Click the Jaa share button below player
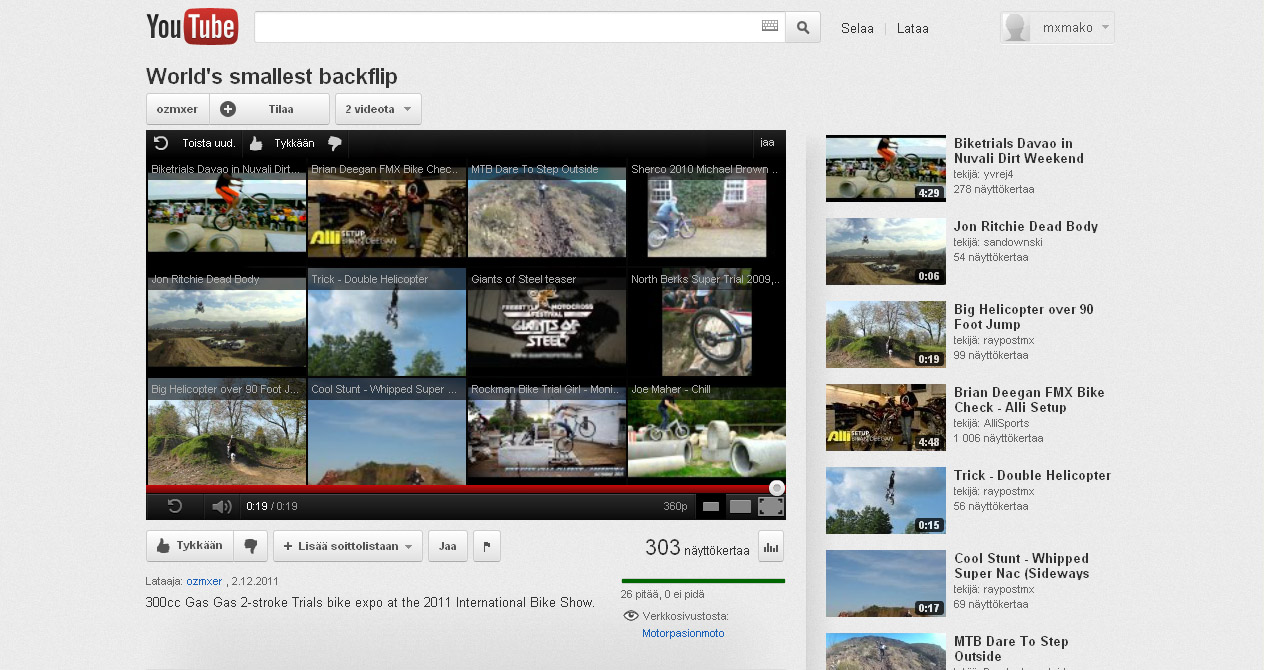 448,546
